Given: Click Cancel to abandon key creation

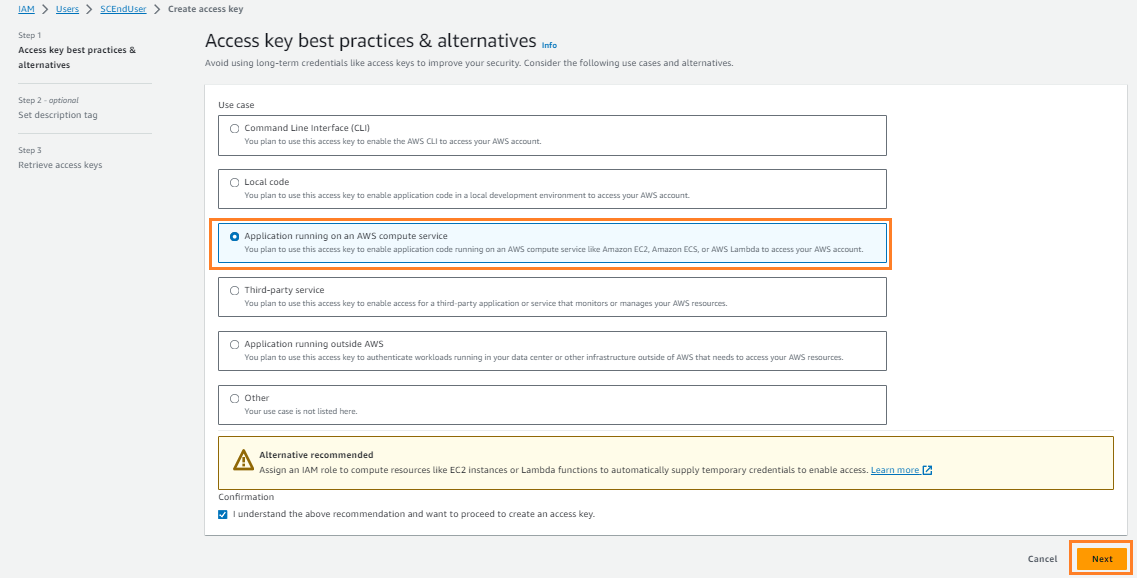Looking at the screenshot, I should pos(1042,559).
